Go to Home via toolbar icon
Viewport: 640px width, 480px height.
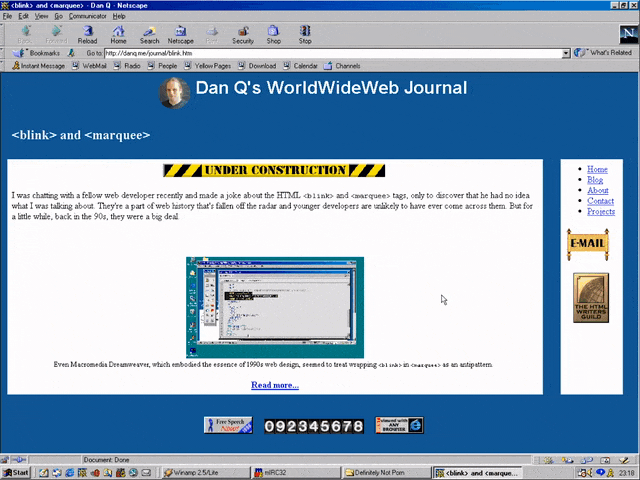tap(118, 35)
